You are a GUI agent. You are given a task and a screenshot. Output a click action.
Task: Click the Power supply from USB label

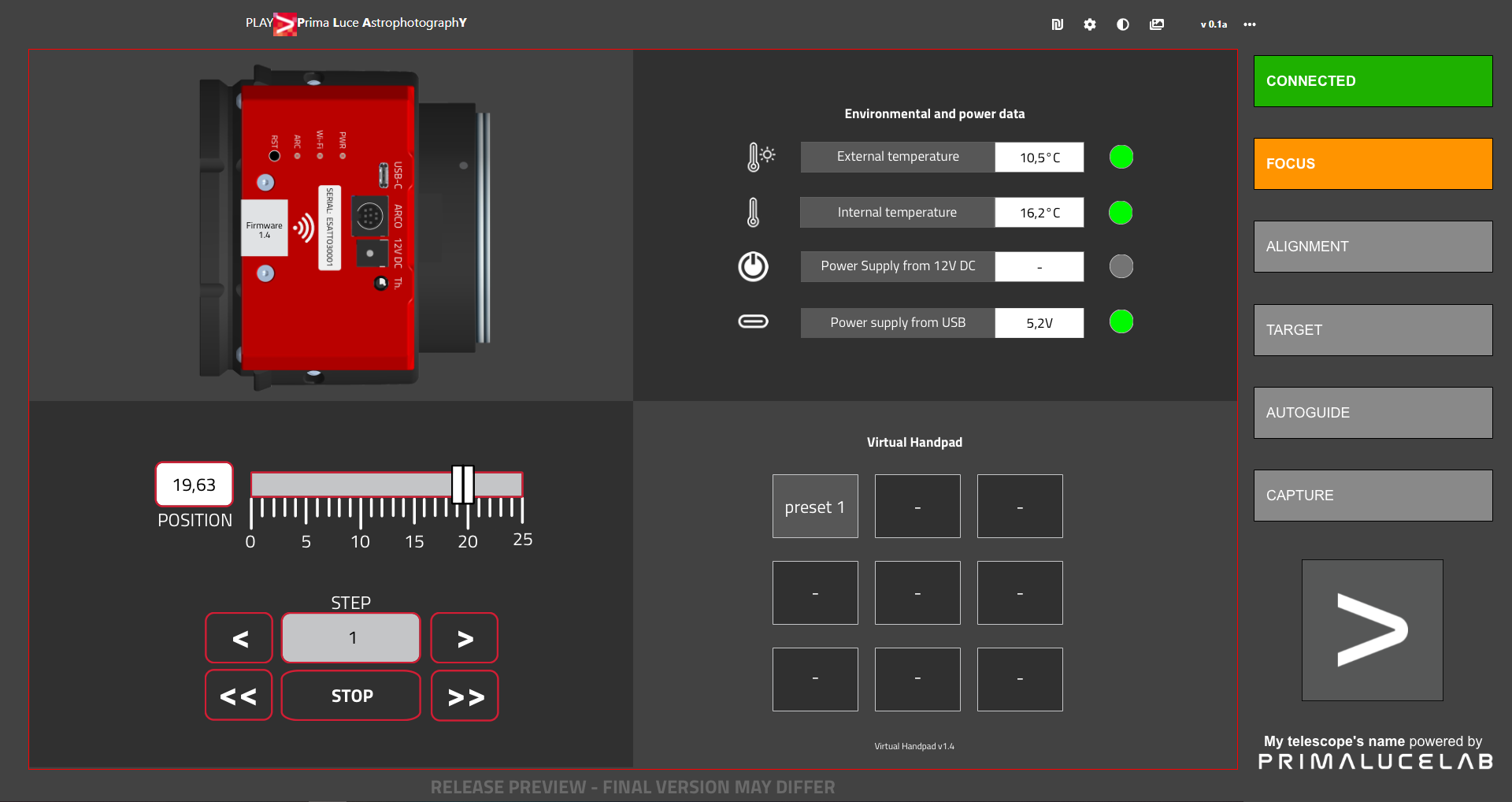pyautogui.click(x=898, y=322)
